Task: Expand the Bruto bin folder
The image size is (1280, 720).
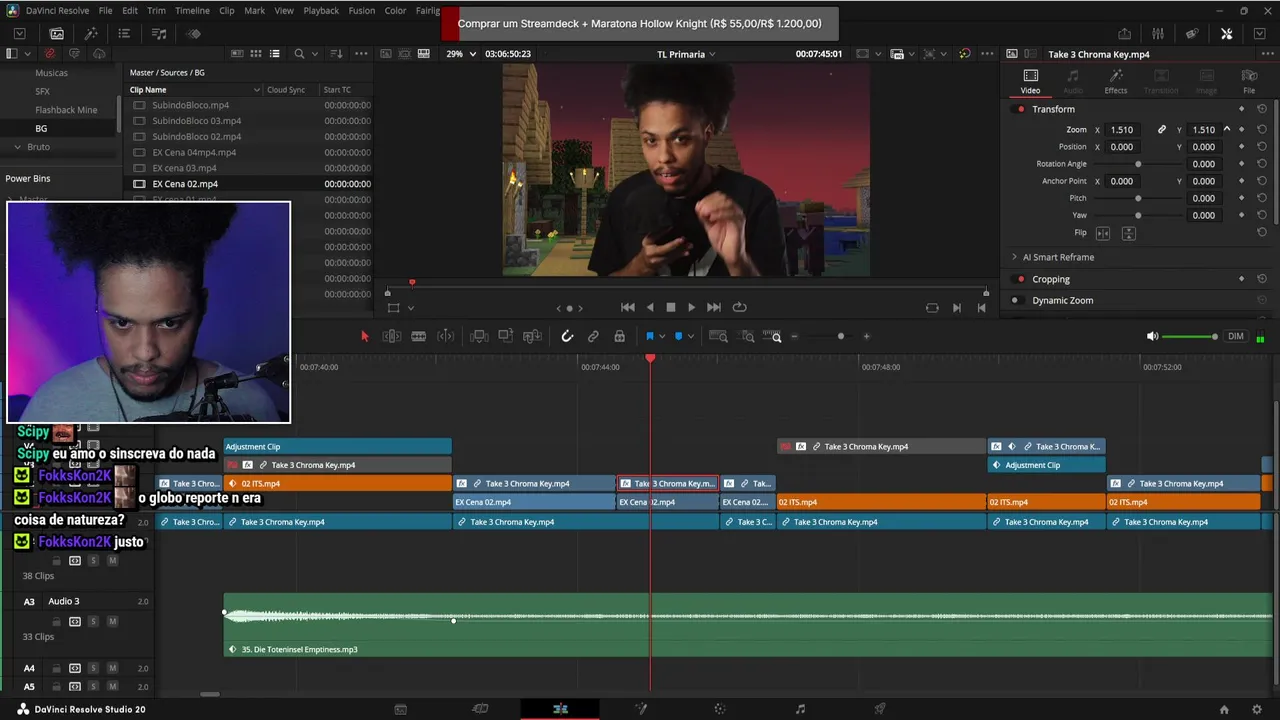Action: click(x=17, y=147)
